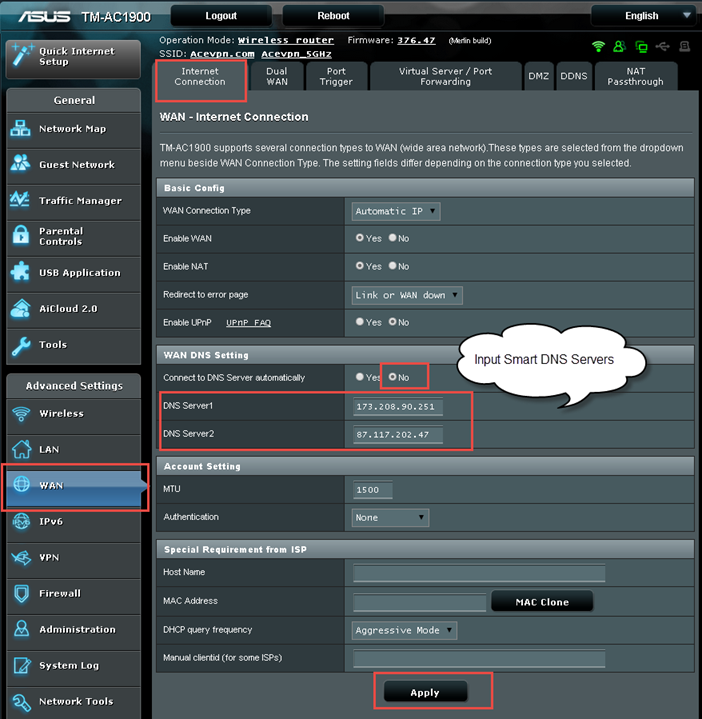This screenshot has width=702, height=719.
Task: Select No for Enable WAN
Action: tap(392, 238)
